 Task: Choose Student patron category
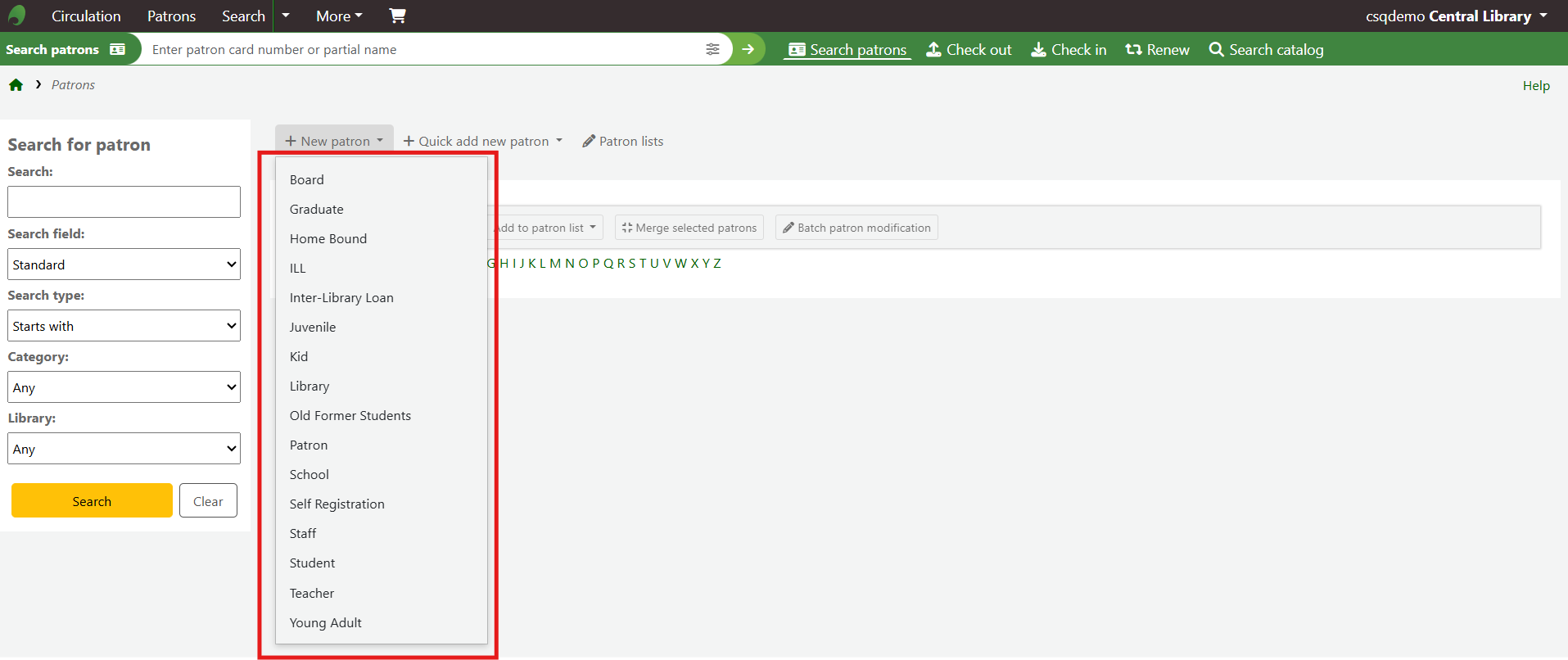click(382, 563)
